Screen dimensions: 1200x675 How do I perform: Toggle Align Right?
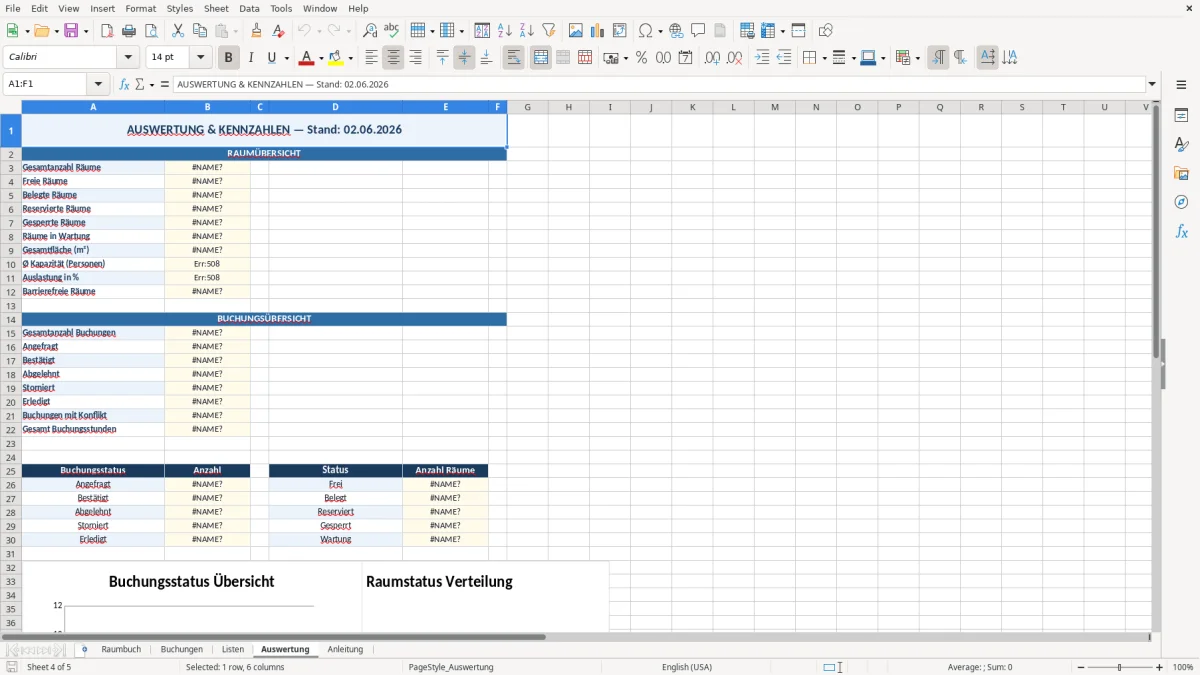415,58
